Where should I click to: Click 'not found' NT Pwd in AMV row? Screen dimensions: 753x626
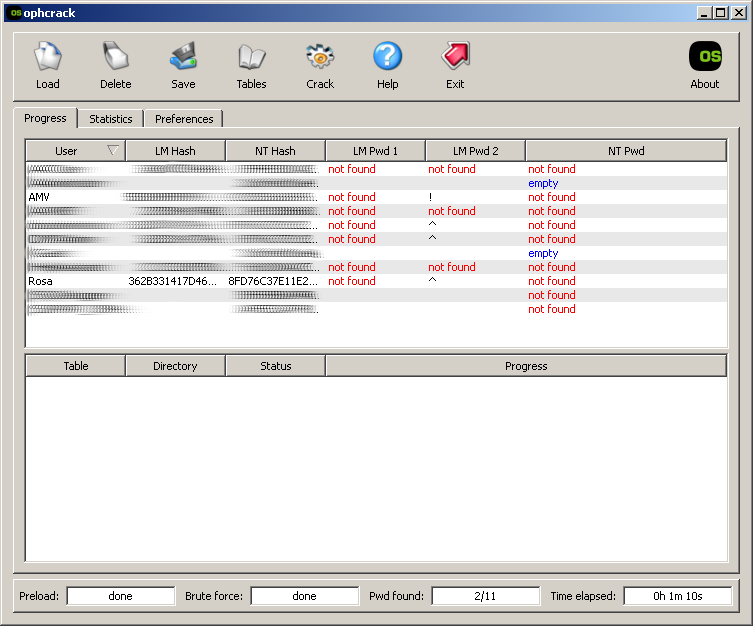click(x=552, y=197)
